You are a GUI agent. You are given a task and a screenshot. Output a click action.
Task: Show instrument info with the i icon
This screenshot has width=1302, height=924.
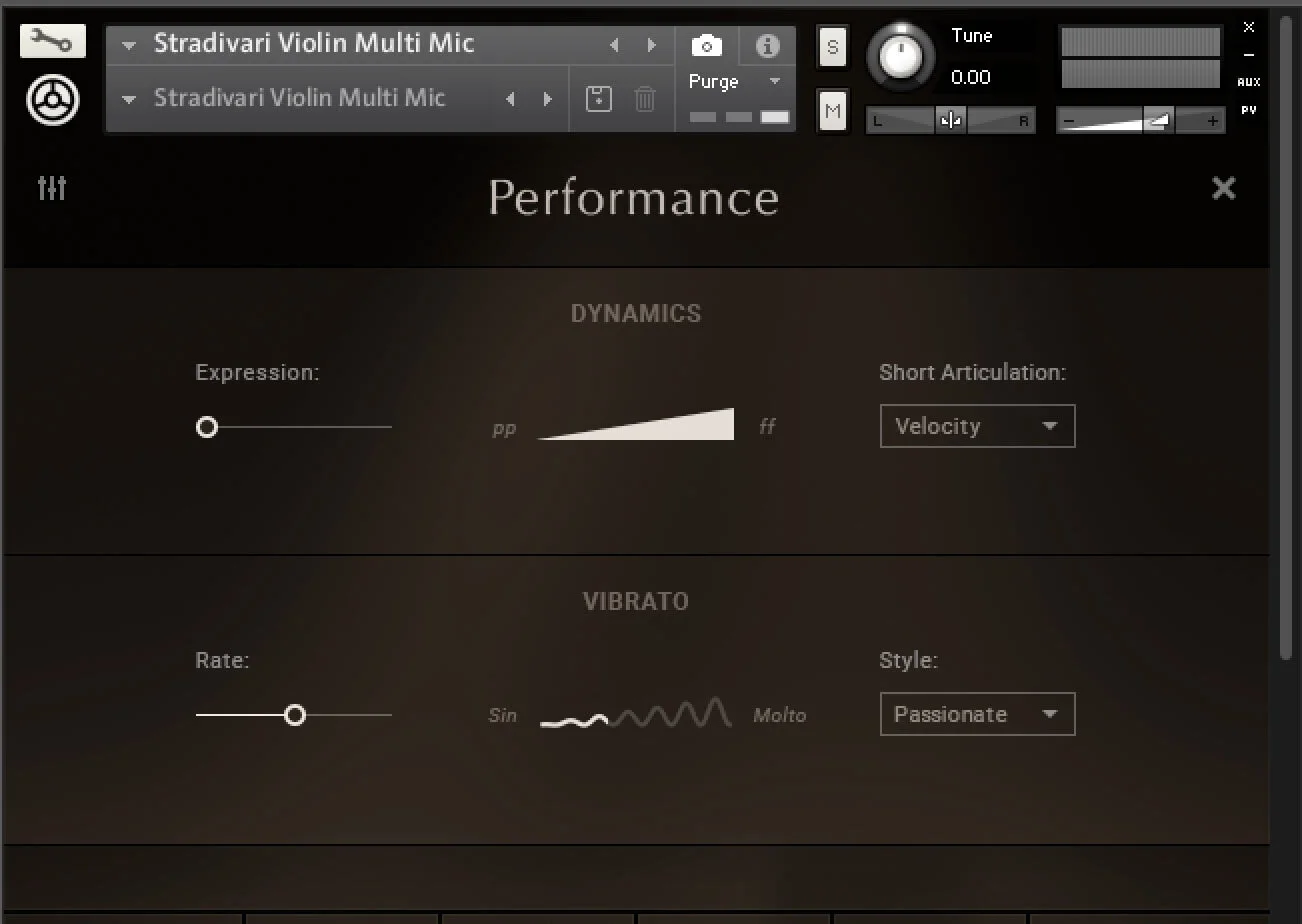[x=767, y=46]
